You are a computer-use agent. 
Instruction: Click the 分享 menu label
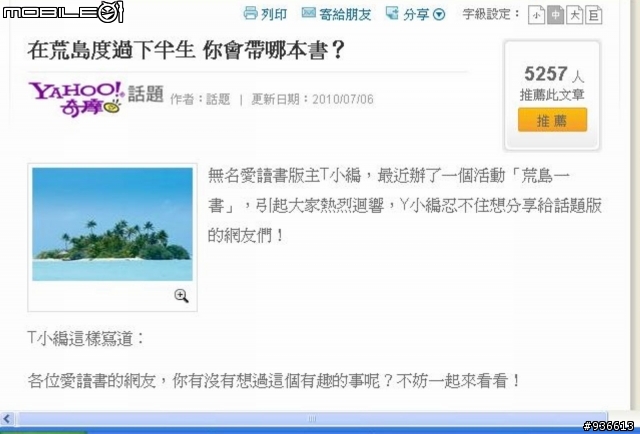(416, 15)
